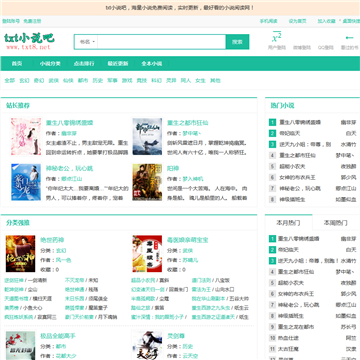
Task: Select the 仙侠 category filter
Action: click(x=68, y=80)
